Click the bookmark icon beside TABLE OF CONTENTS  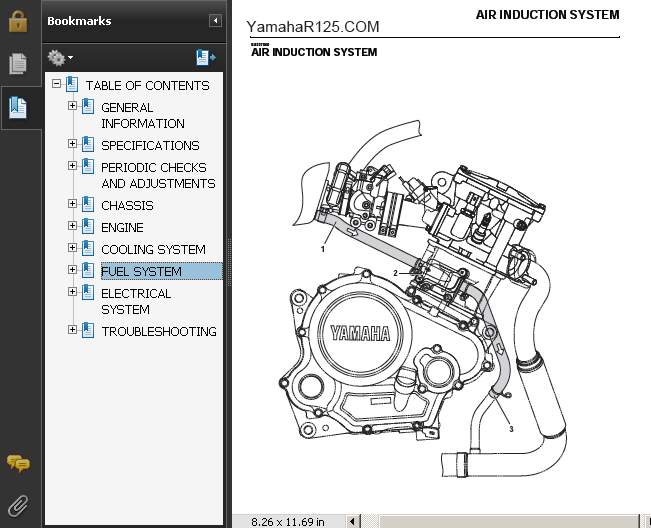[72, 85]
